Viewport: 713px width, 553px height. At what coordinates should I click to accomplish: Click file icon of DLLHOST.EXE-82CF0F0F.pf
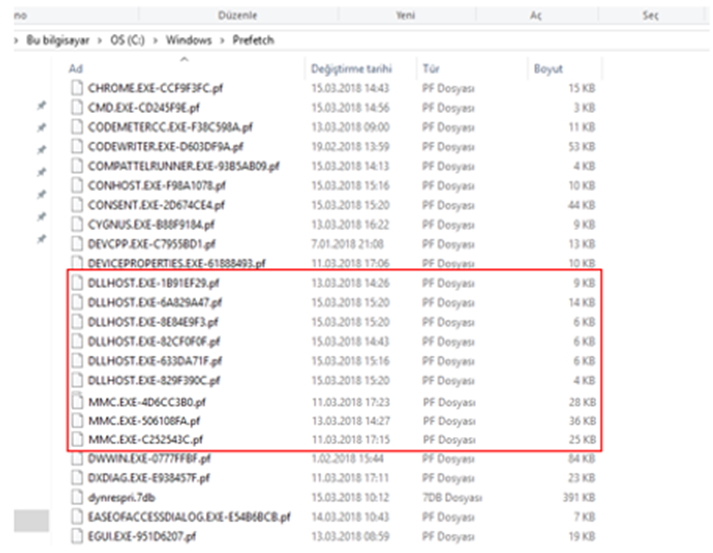pos(77,341)
